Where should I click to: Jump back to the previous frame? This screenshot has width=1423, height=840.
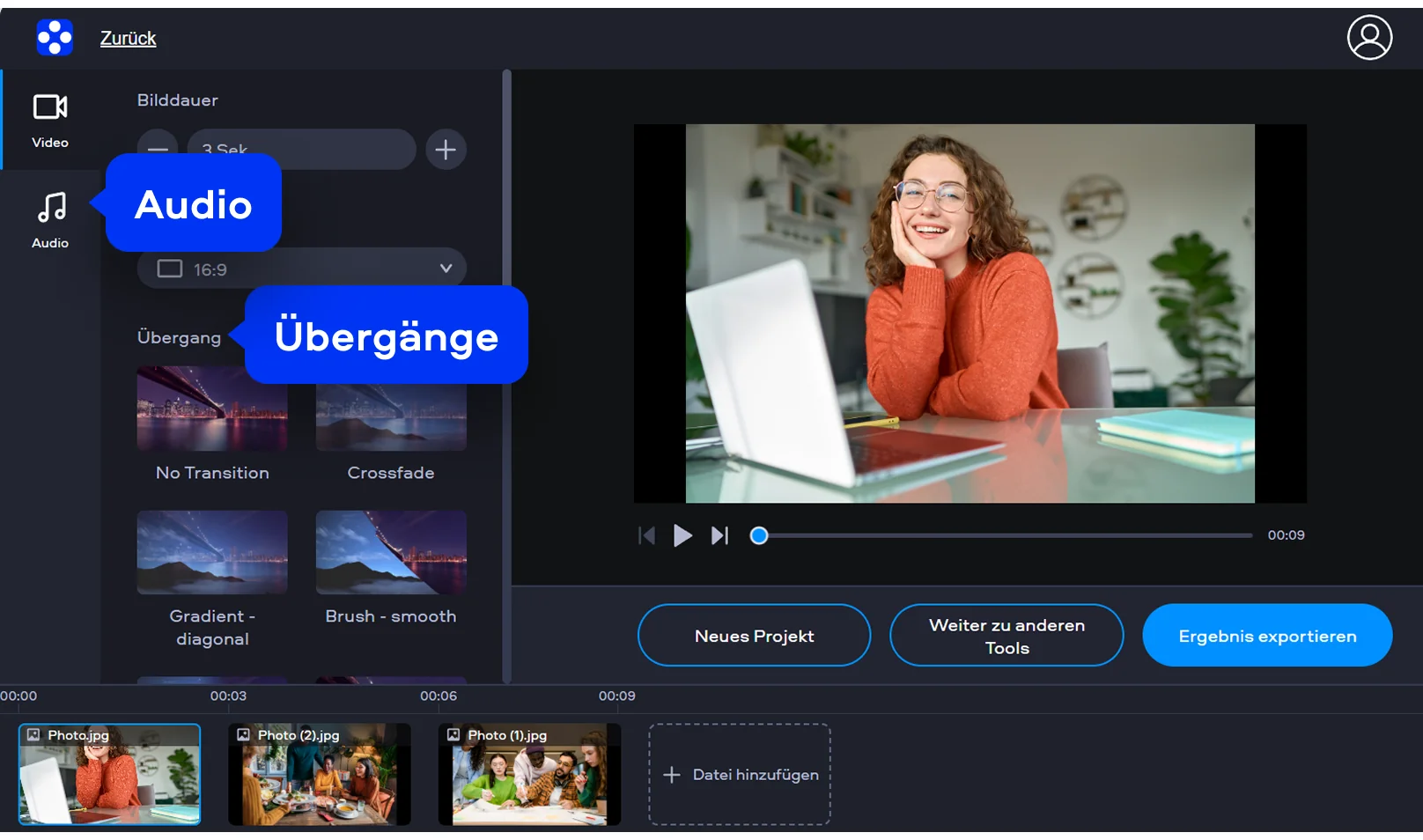646,535
